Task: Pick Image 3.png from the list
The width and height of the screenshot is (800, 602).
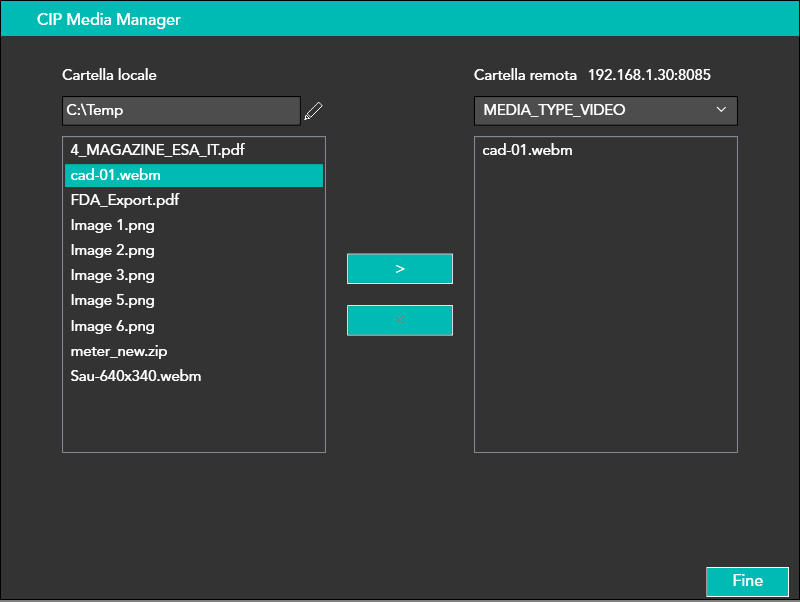Action: (112, 275)
